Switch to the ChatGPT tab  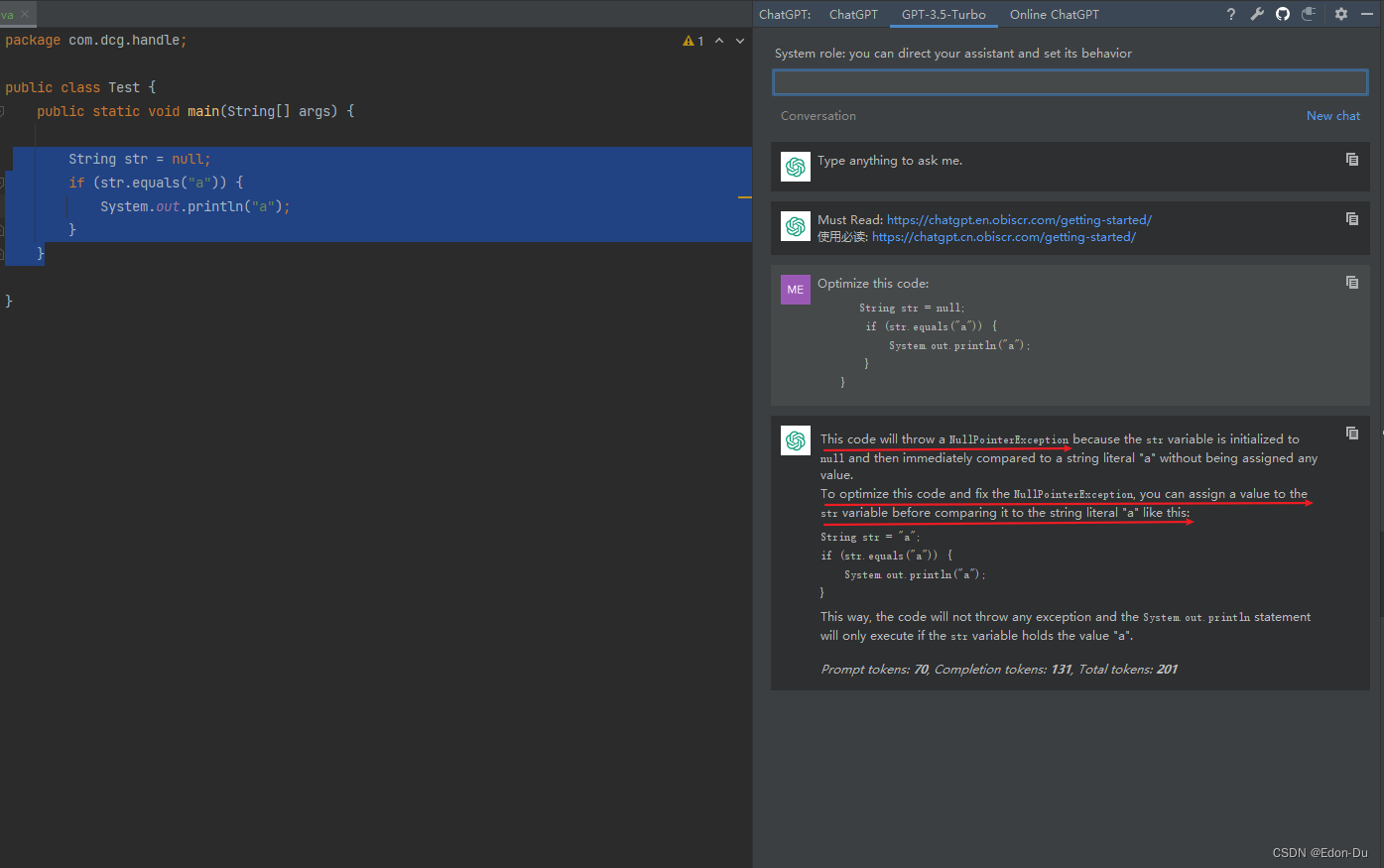coord(853,14)
